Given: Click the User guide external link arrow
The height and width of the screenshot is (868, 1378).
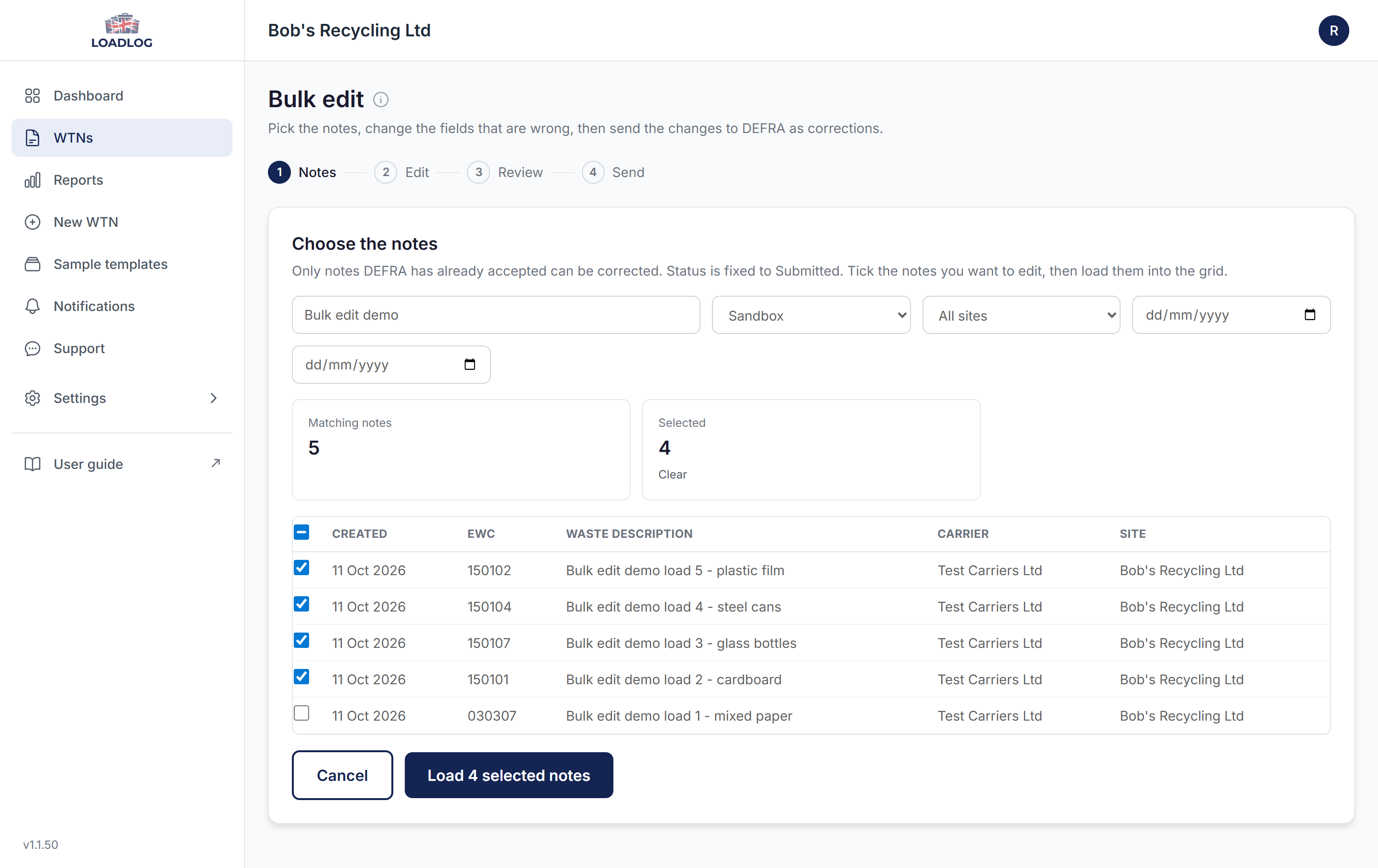Looking at the screenshot, I should pyautogui.click(x=216, y=463).
